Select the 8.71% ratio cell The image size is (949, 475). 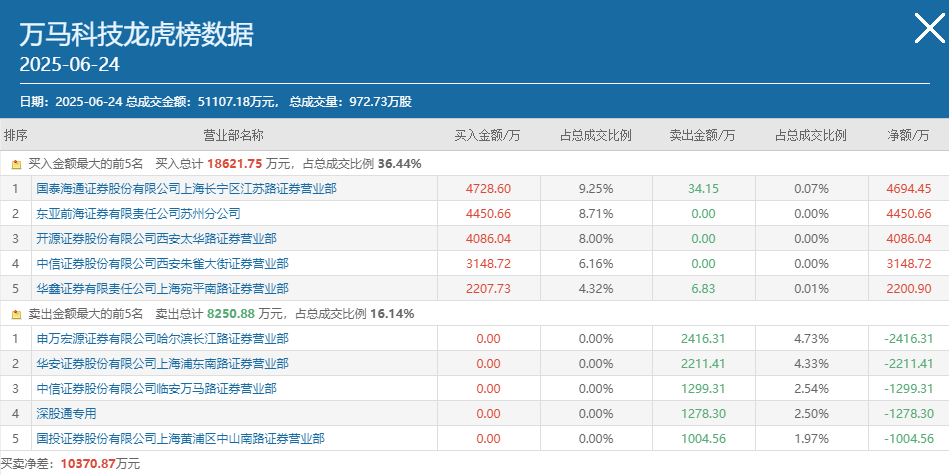click(596, 214)
